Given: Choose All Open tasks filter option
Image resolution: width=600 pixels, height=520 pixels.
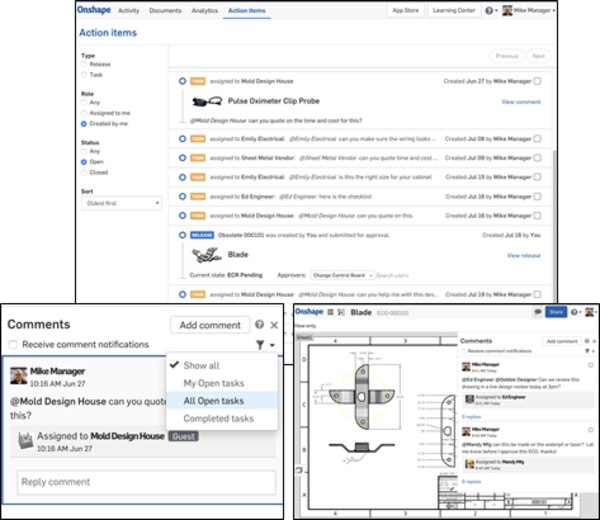Looking at the screenshot, I should (222, 401).
